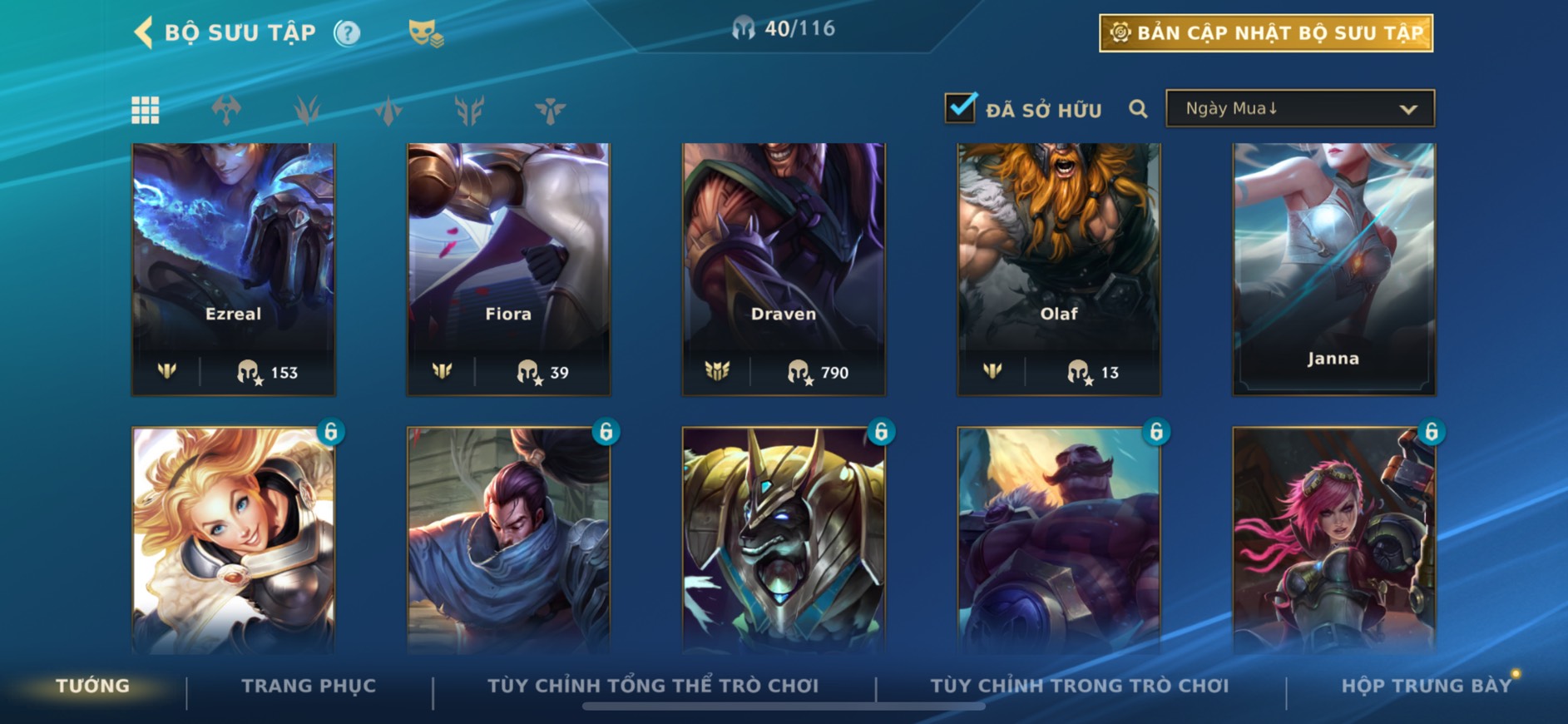
Task: Click the horizontal scroll bar under the tabs
Action: 784,707
